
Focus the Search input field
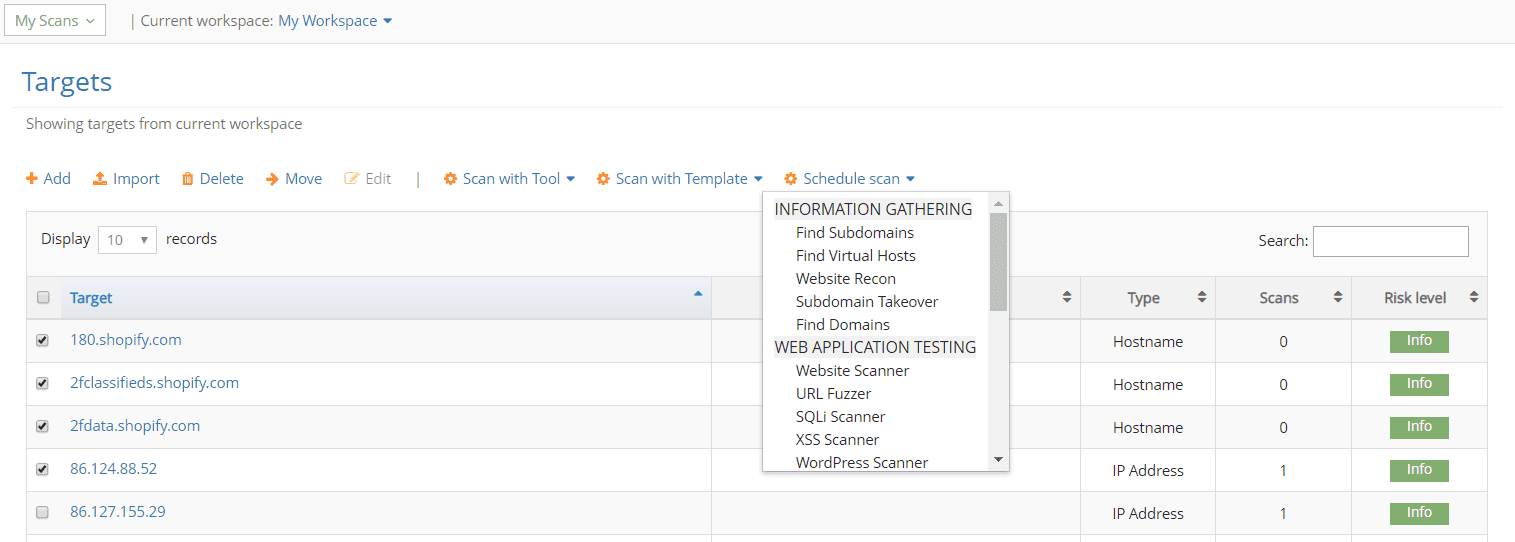1390,241
